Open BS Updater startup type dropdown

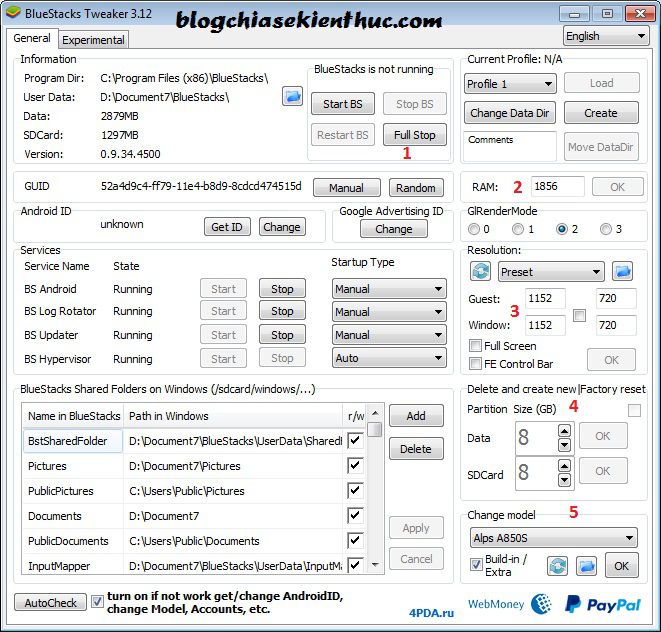pyautogui.click(x=389, y=335)
